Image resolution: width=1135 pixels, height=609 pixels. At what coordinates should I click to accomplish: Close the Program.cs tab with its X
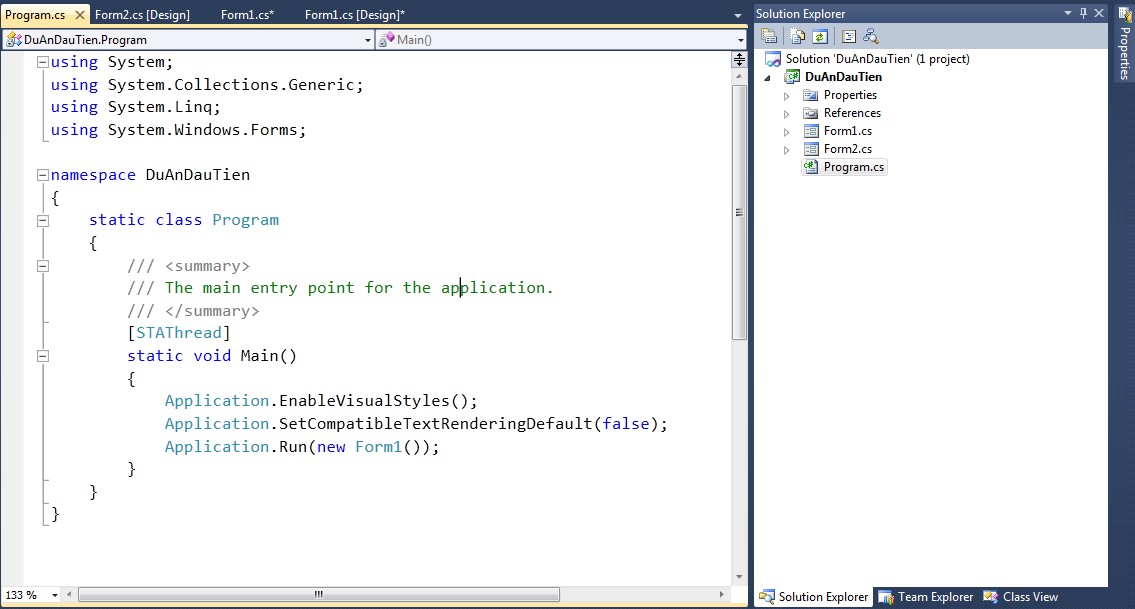tap(80, 15)
